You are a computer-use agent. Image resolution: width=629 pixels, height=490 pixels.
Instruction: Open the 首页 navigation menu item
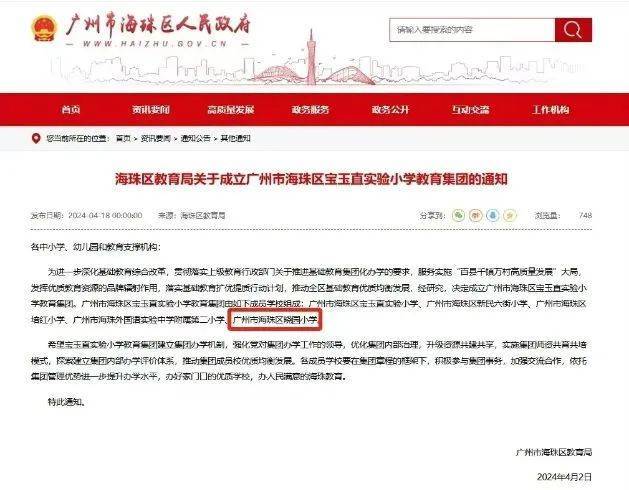click(x=71, y=110)
